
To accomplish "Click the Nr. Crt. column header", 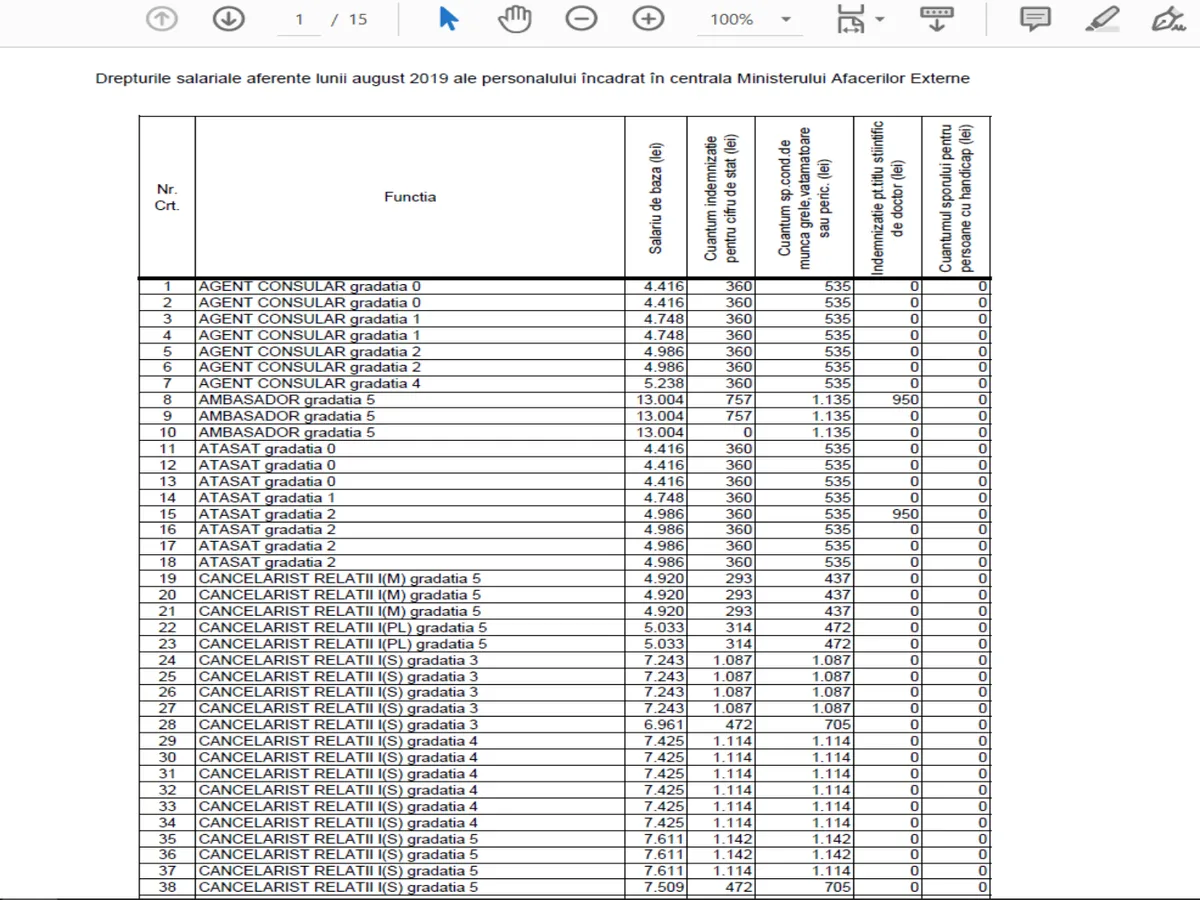I will click(167, 197).
